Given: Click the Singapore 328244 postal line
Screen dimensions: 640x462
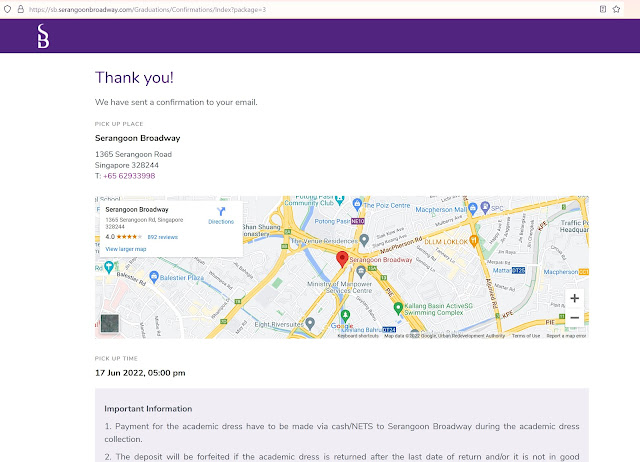Looking at the screenshot, I should point(127,165).
